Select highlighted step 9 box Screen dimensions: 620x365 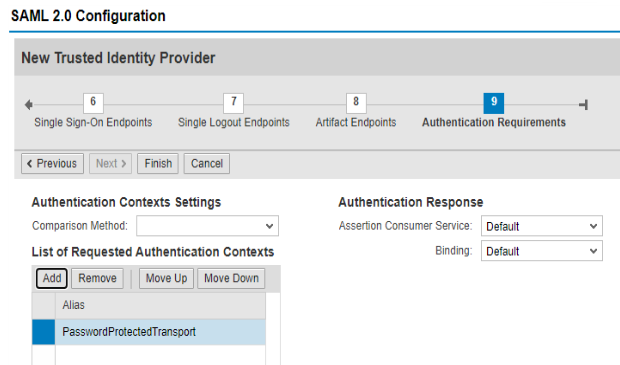click(493, 103)
